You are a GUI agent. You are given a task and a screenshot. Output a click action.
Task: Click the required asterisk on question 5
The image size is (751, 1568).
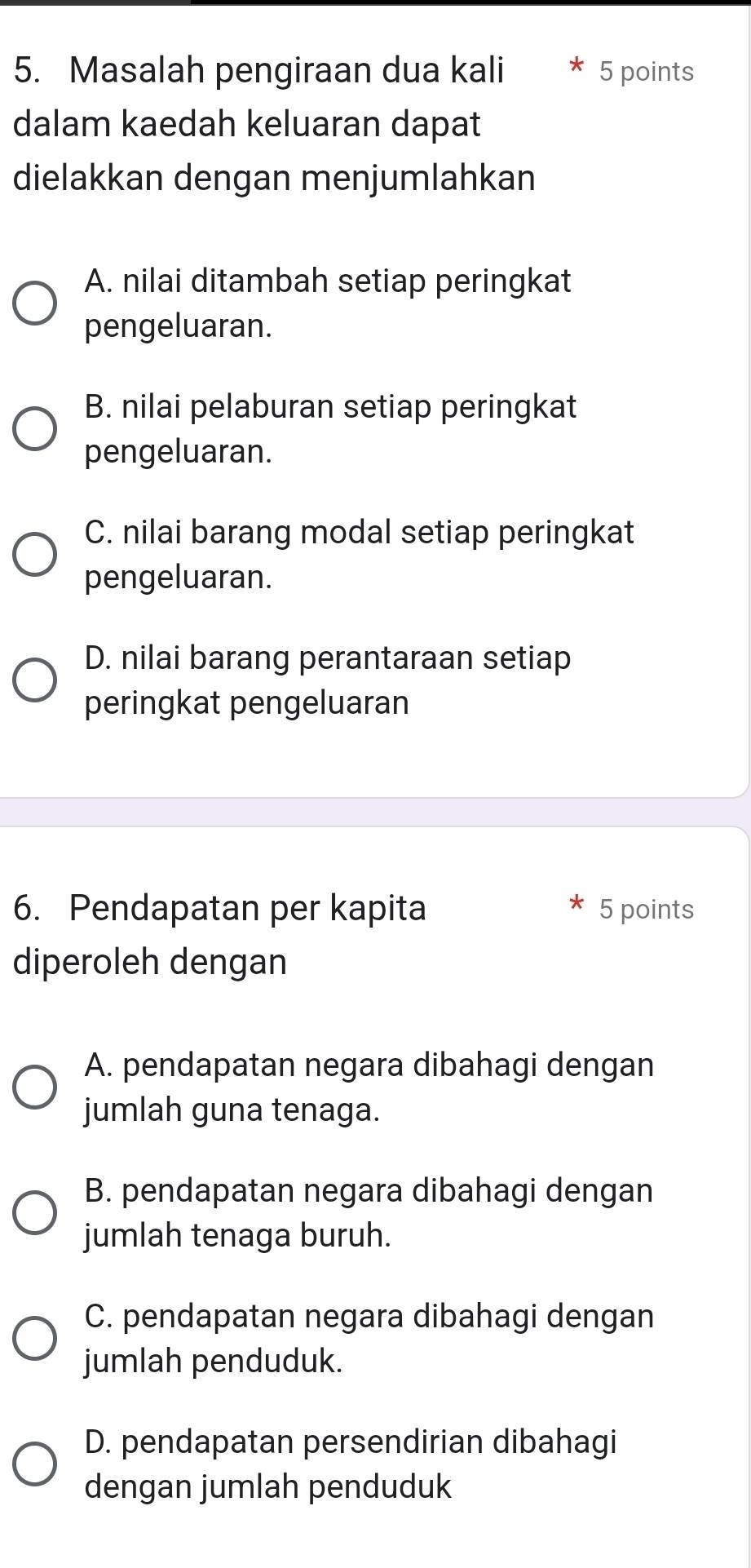coord(577,68)
